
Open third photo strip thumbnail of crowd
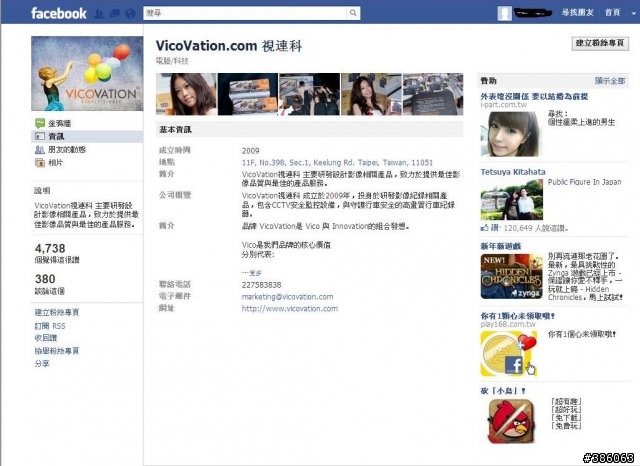click(x=309, y=94)
